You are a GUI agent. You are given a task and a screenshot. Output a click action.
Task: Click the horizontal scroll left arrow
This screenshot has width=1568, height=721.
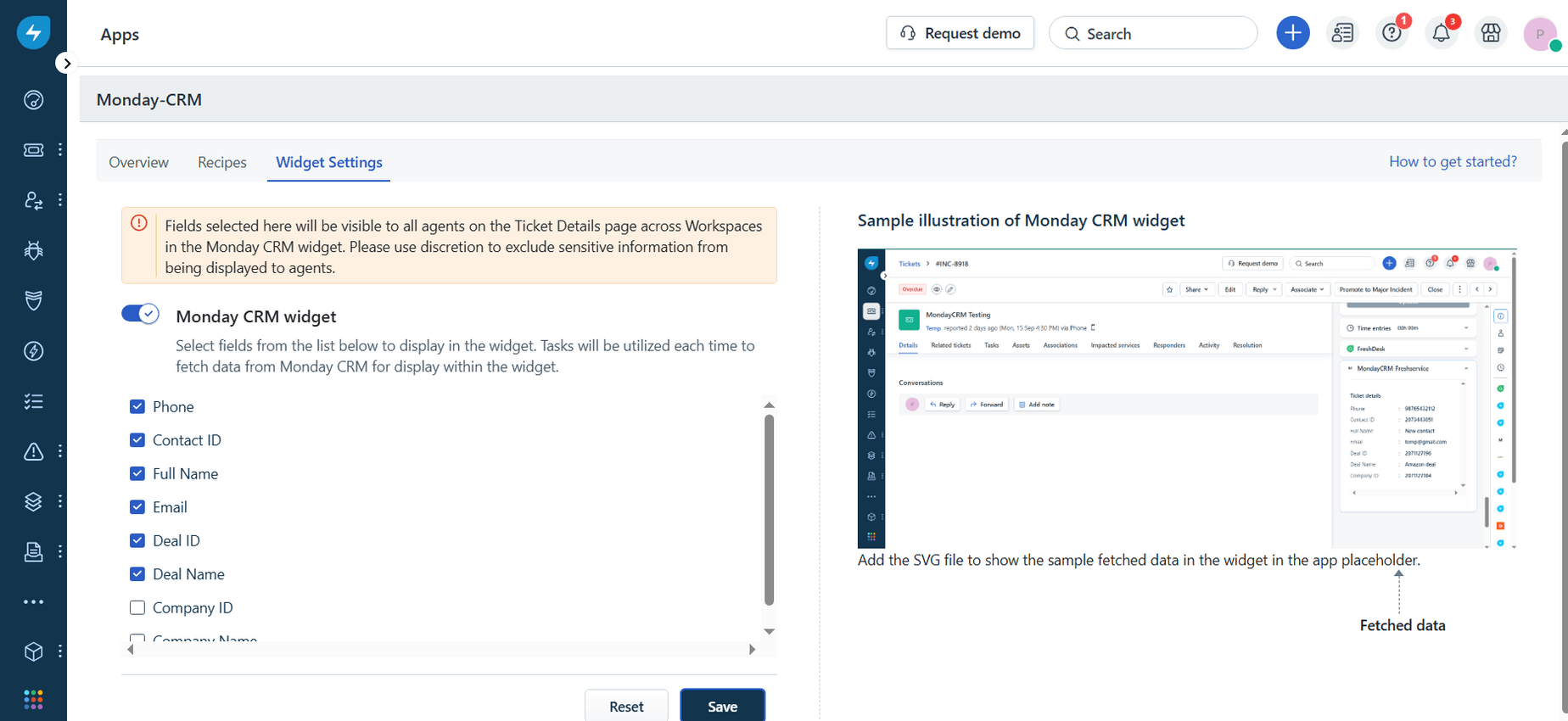tap(130, 650)
